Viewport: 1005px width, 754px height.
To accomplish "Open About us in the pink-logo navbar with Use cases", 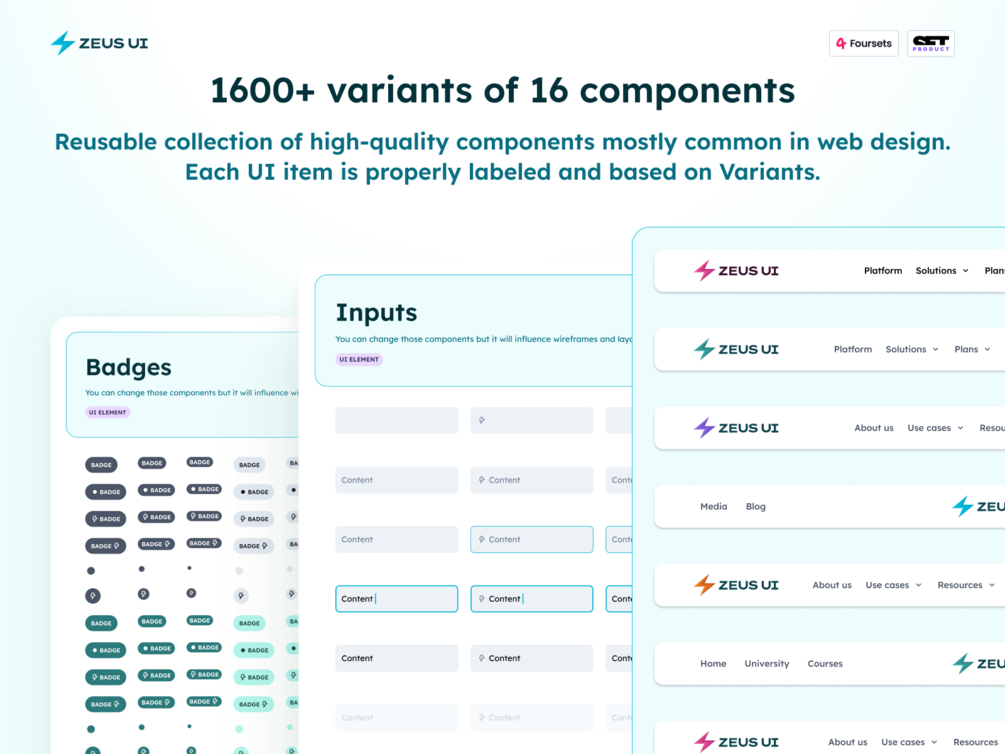I will [x=847, y=742].
